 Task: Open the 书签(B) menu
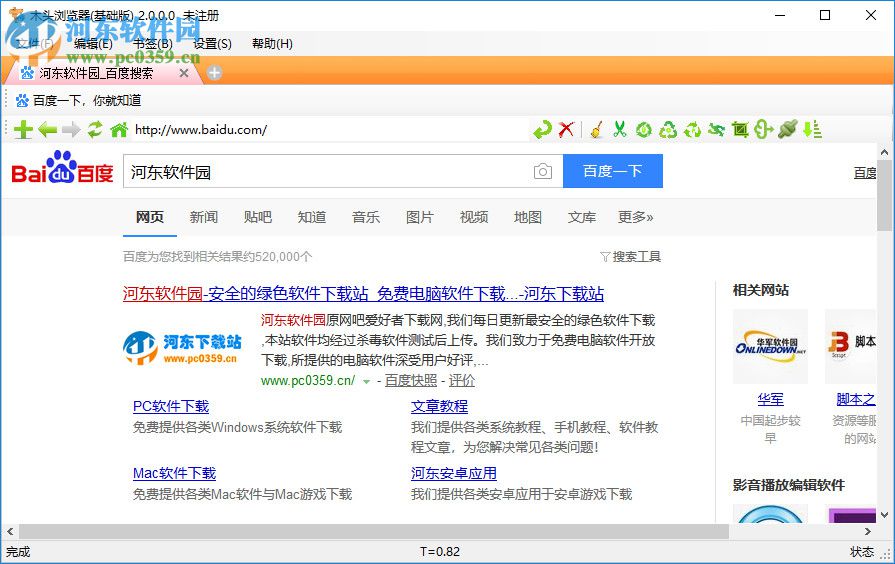pyautogui.click(x=152, y=44)
